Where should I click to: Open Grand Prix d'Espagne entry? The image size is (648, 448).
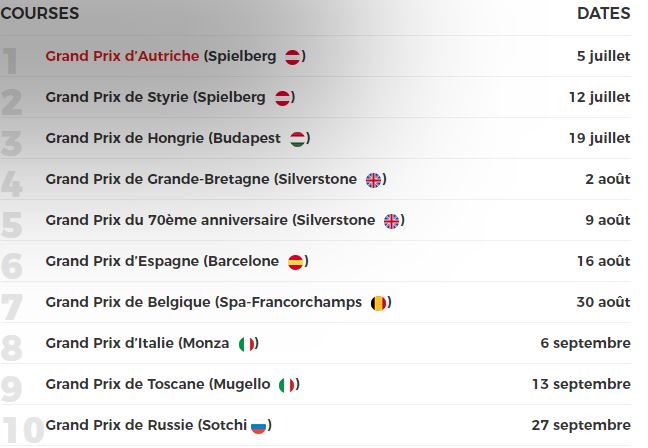(122, 261)
